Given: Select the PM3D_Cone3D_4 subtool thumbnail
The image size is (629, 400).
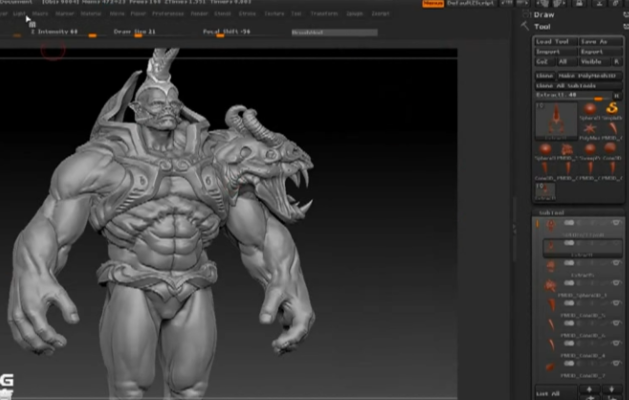Looking at the screenshot, I should (x=551, y=345).
